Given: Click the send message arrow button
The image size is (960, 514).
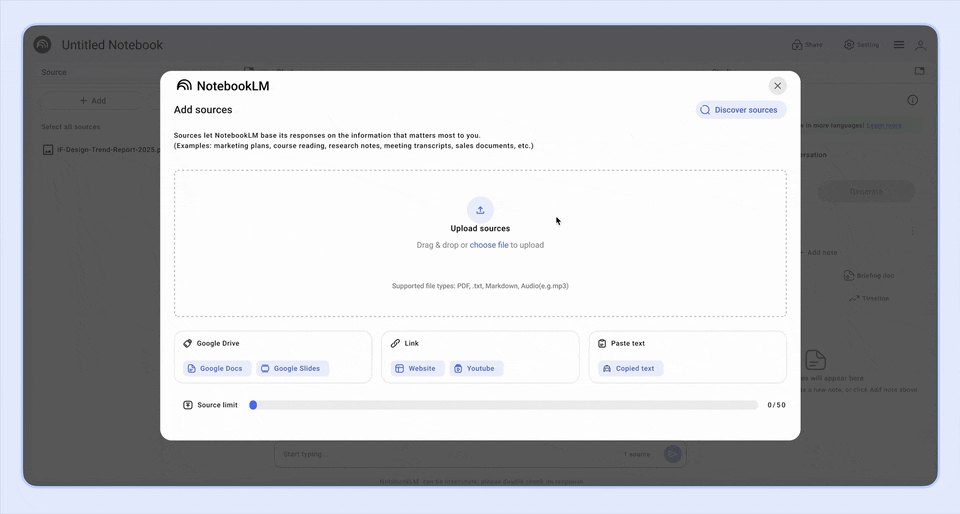Looking at the screenshot, I should (x=672, y=454).
